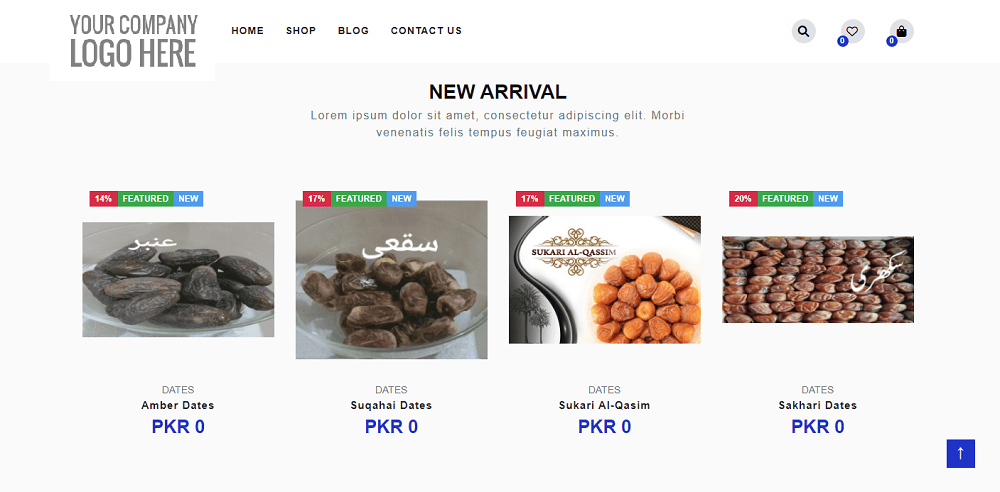Open the Suqahai Dates title link
The width and height of the screenshot is (1000, 492).
[x=392, y=405]
